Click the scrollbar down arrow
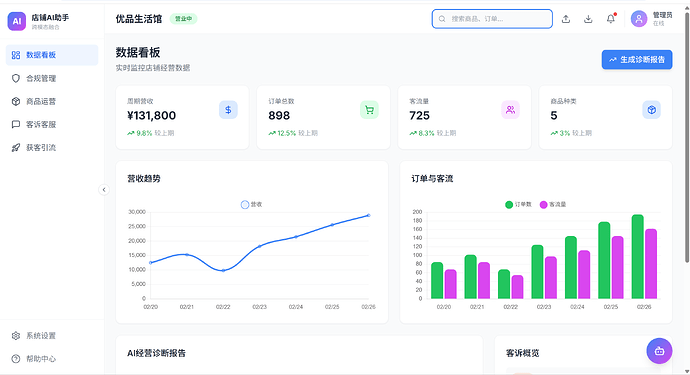 tap(687, 372)
